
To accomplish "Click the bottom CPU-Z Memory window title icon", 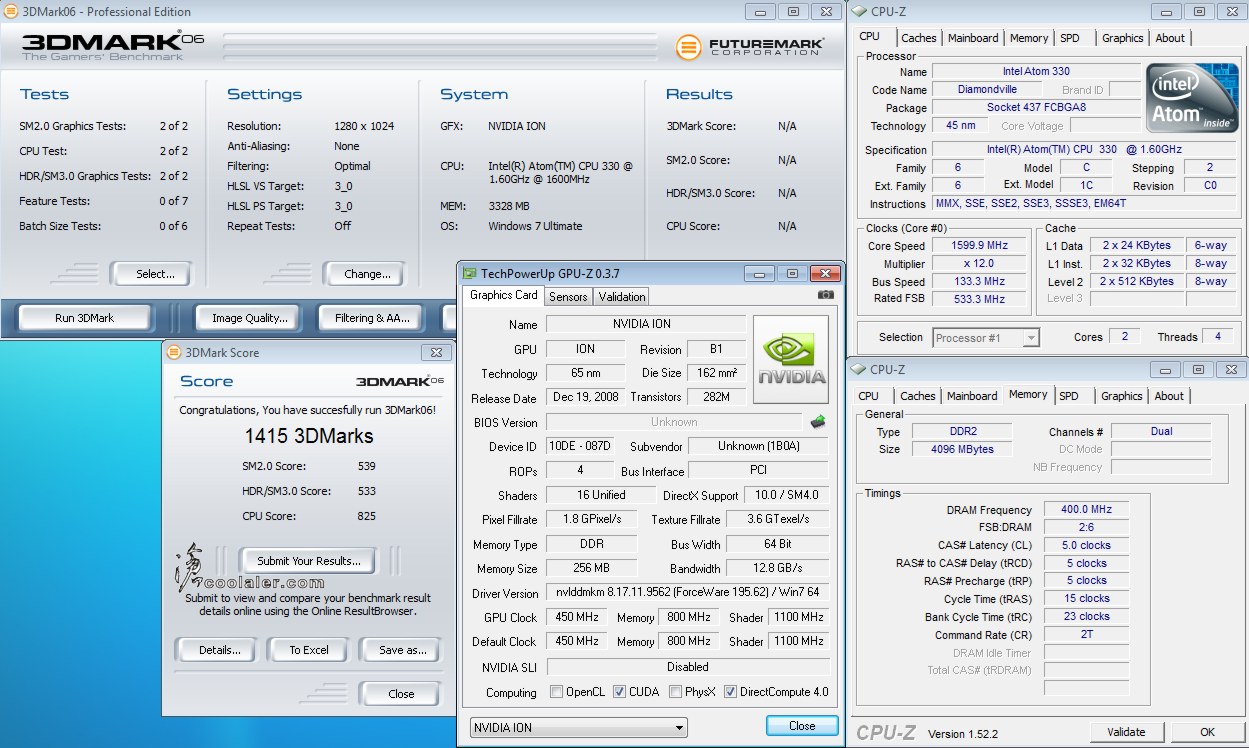I will (x=858, y=369).
